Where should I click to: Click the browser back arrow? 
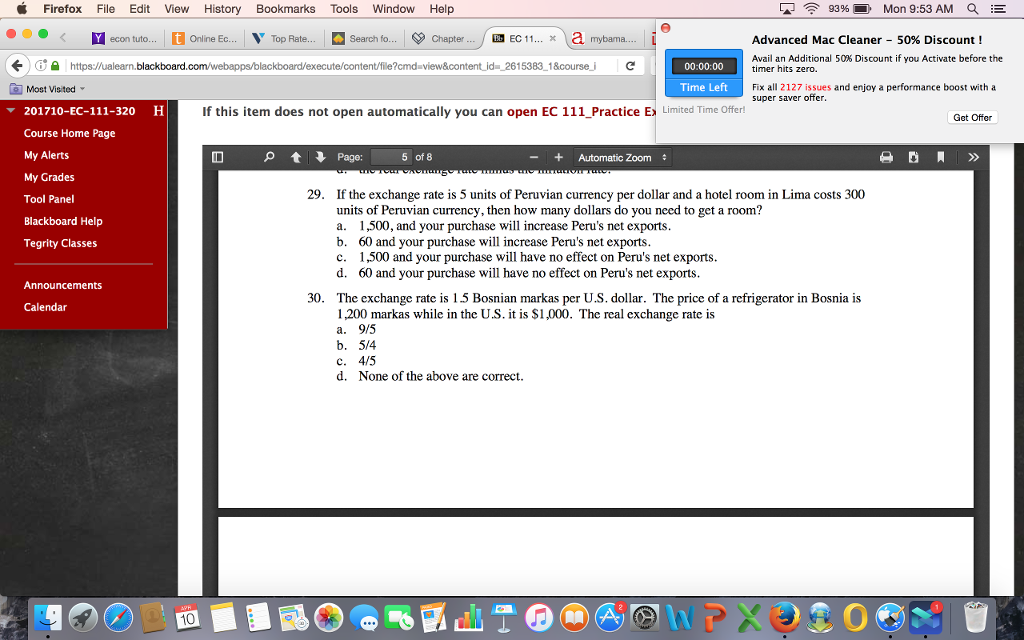tap(18, 65)
